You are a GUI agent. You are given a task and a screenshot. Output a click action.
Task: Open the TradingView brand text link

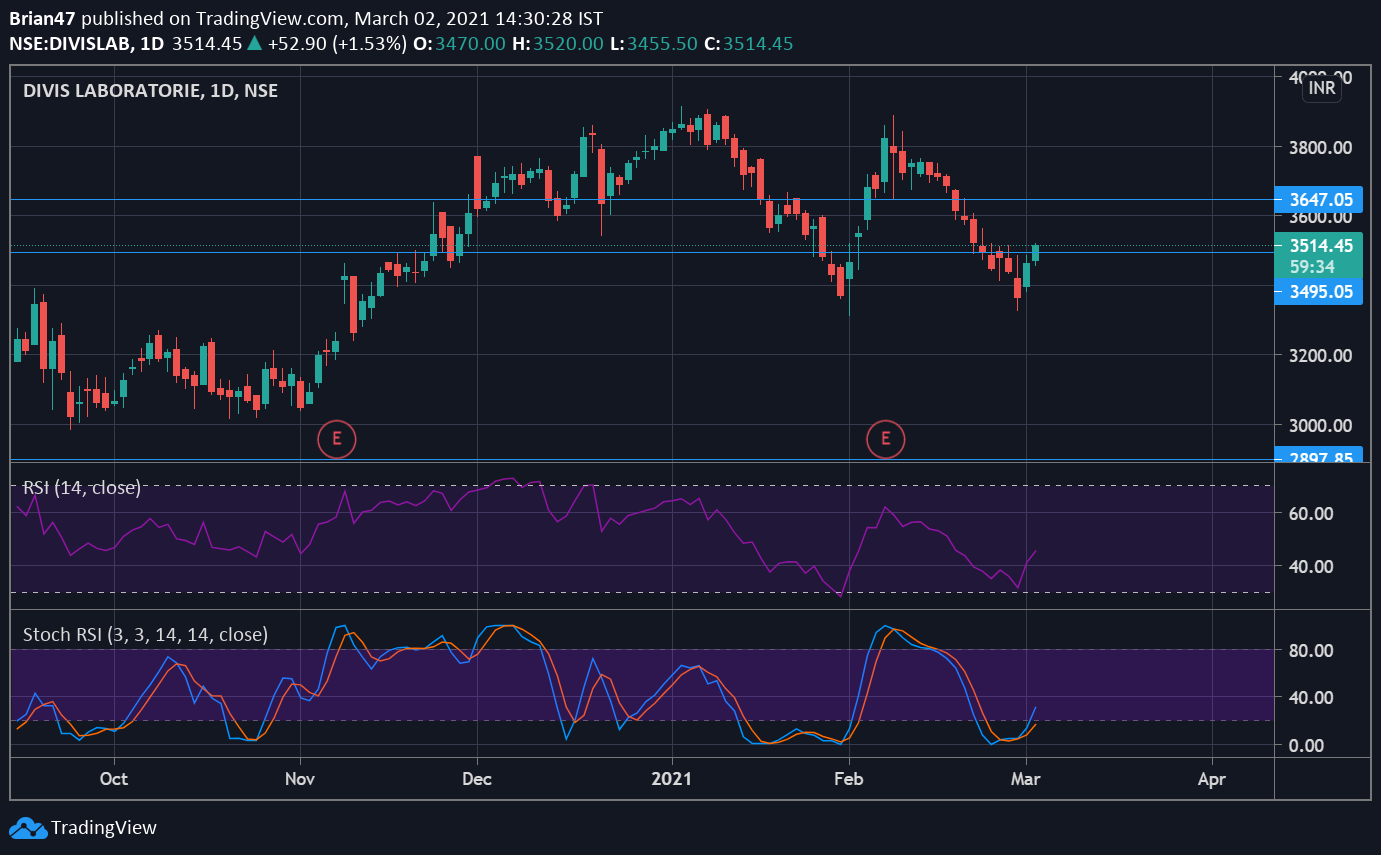pos(104,827)
